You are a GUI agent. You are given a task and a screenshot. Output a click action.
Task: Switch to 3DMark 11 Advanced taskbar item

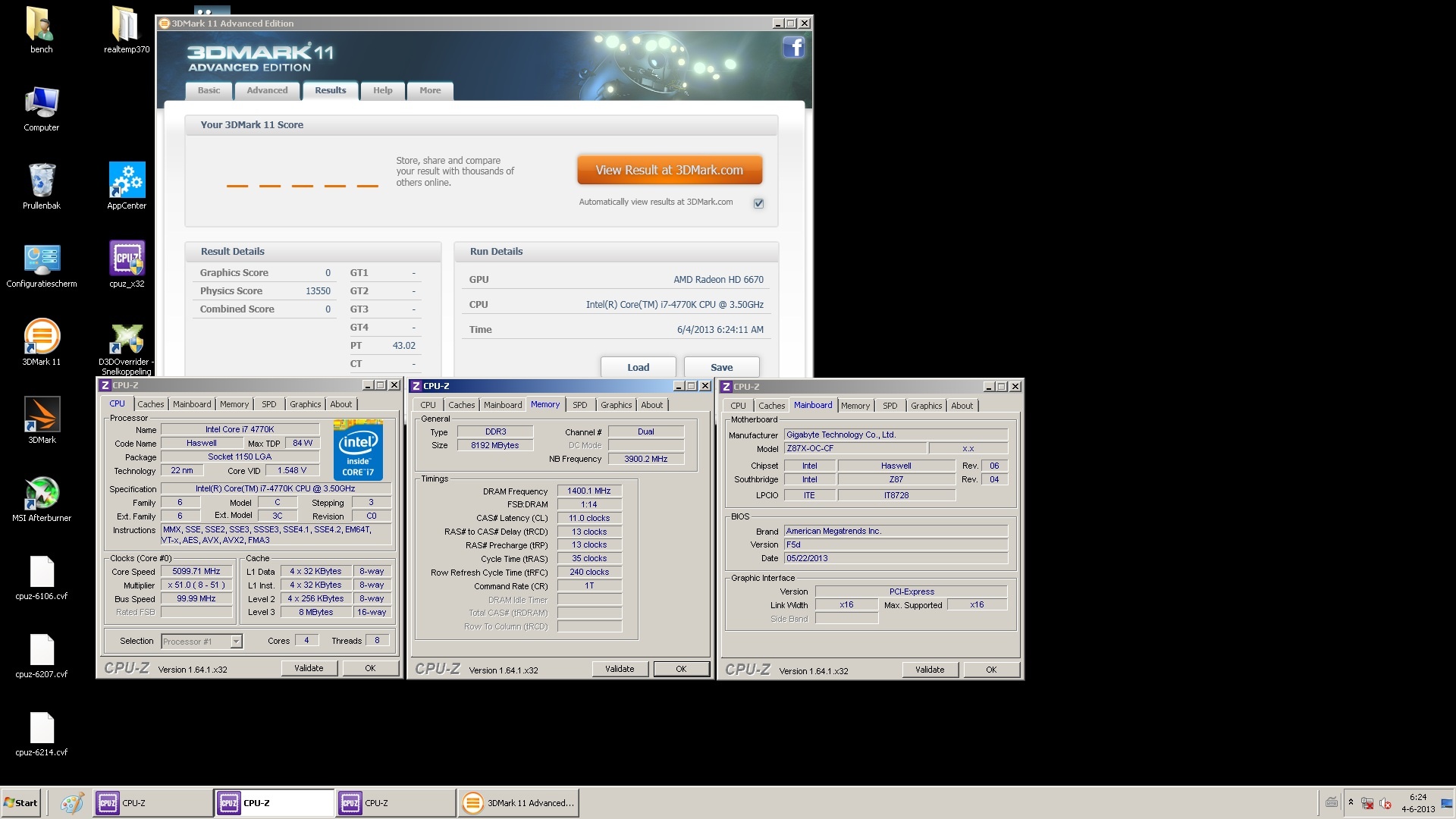519,802
